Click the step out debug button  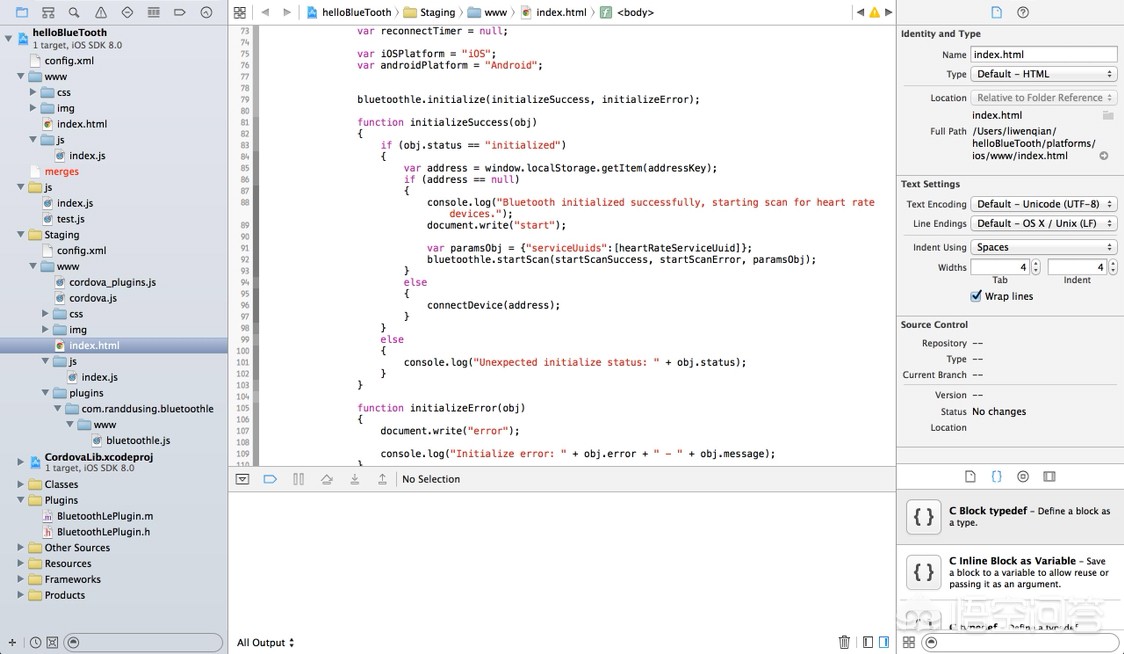point(382,479)
